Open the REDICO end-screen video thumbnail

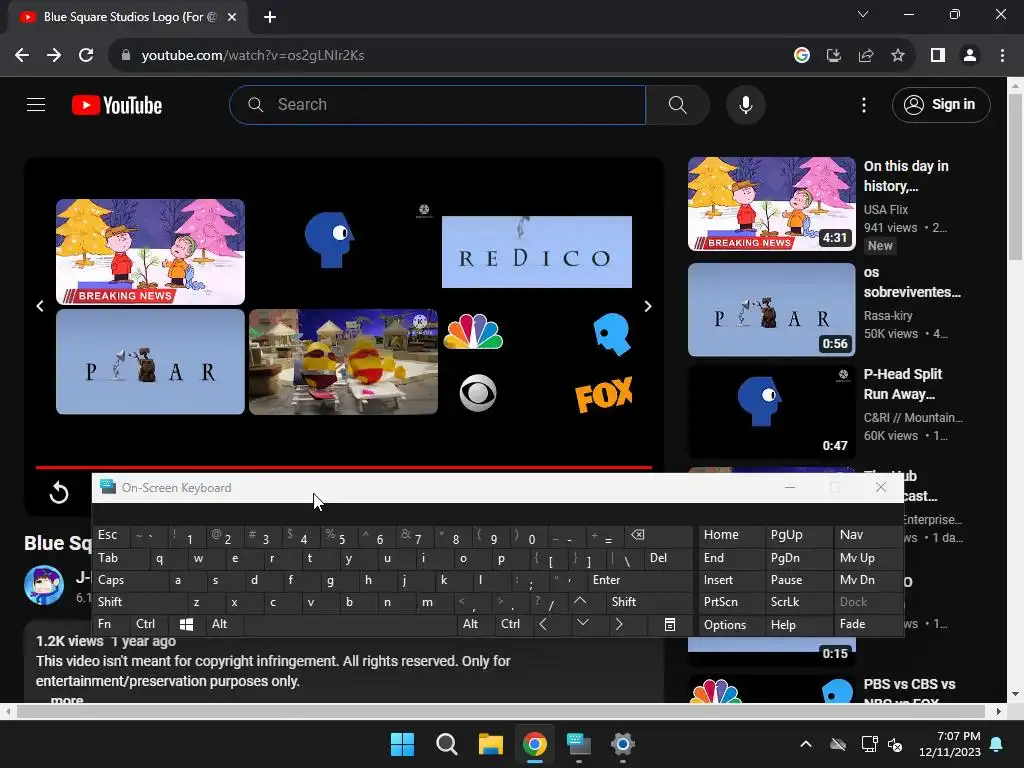click(x=537, y=251)
